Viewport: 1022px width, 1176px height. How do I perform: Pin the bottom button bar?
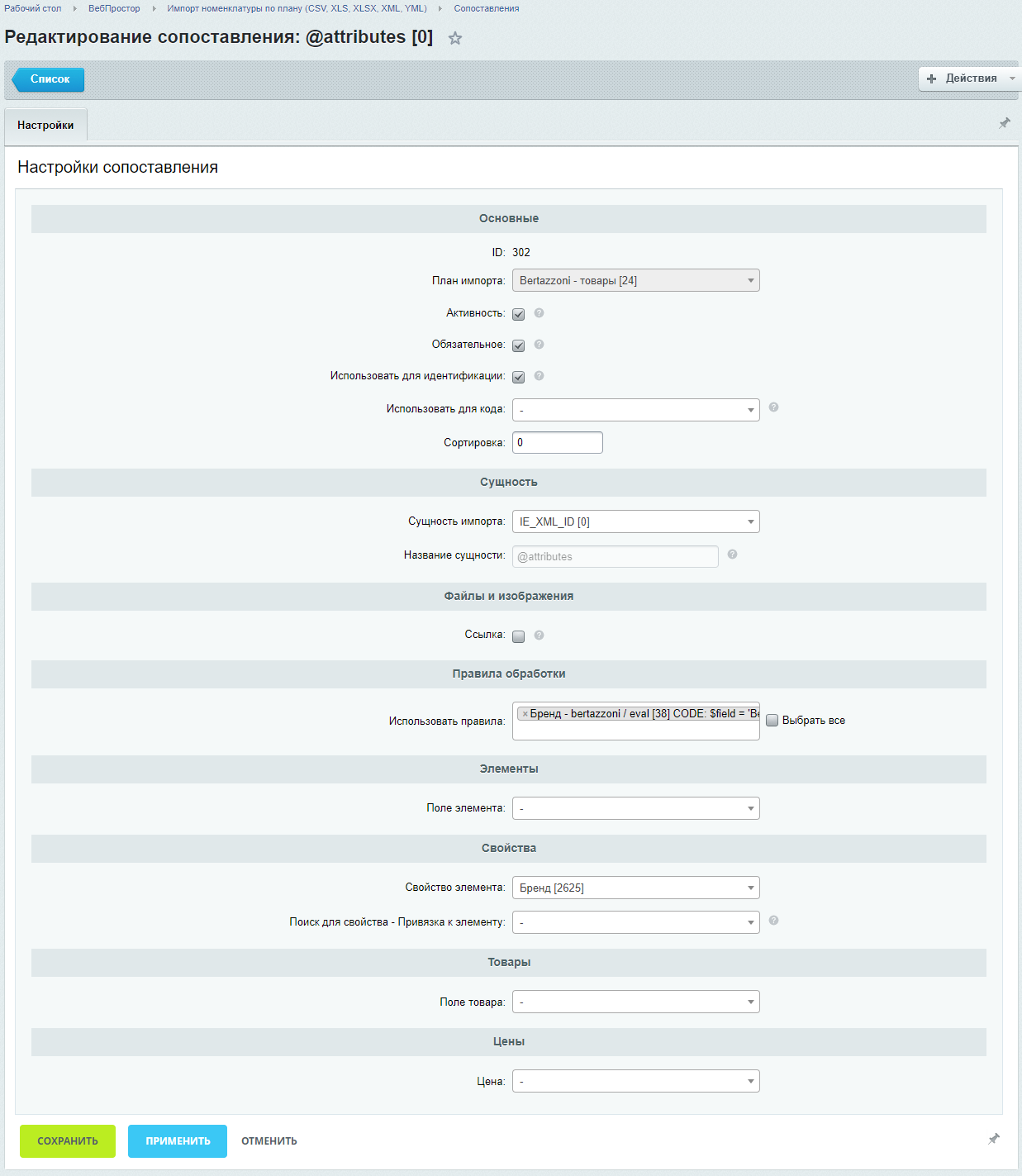tap(994, 1139)
